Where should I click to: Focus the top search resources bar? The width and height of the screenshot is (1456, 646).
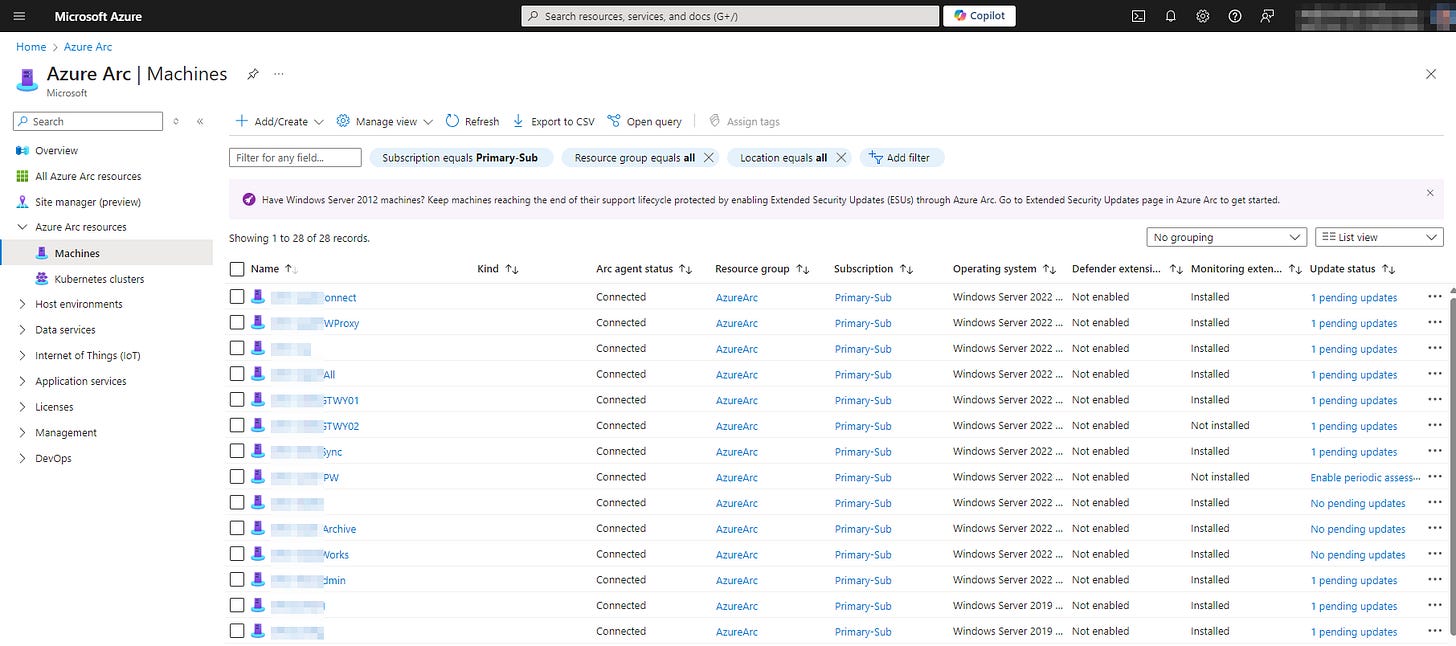[730, 16]
